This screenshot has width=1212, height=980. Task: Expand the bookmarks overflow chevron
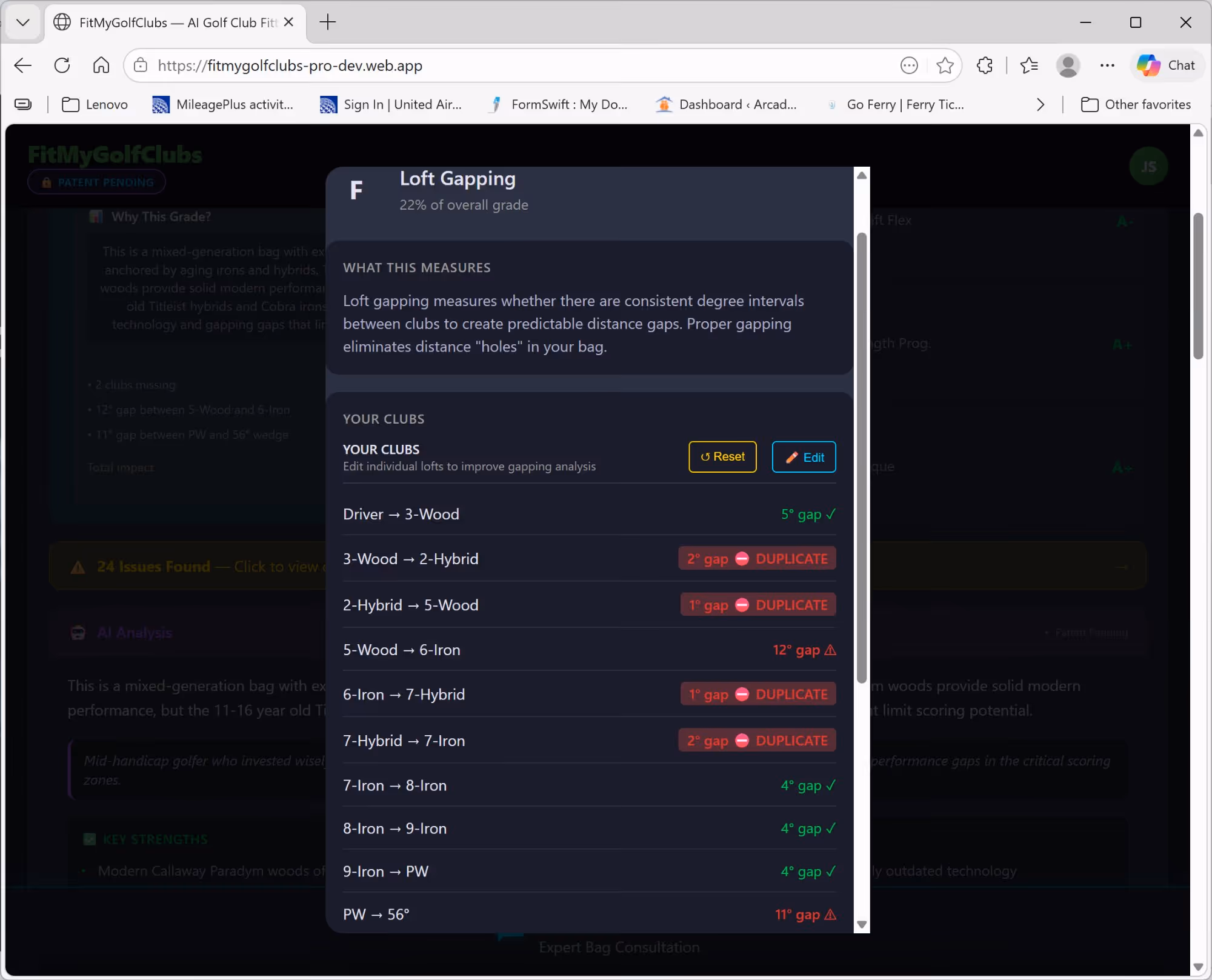click(1041, 105)
